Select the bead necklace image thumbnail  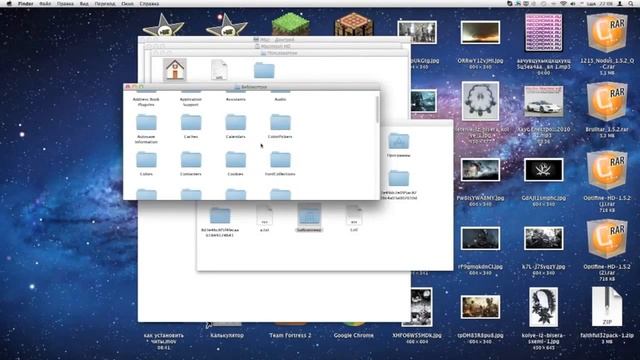[480, 101]
